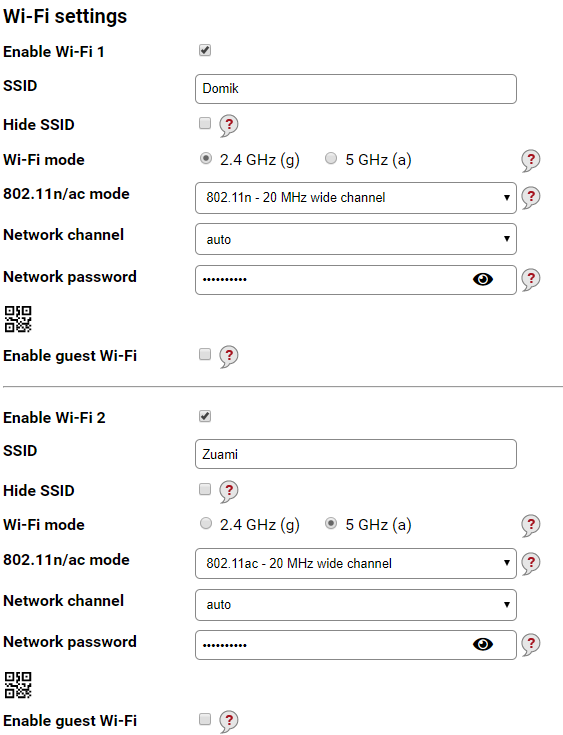This screenshot has height=735, width=563.
Task: Click the SSID field containing Domik
Action: pyautogui.click(x=356, y=89)
